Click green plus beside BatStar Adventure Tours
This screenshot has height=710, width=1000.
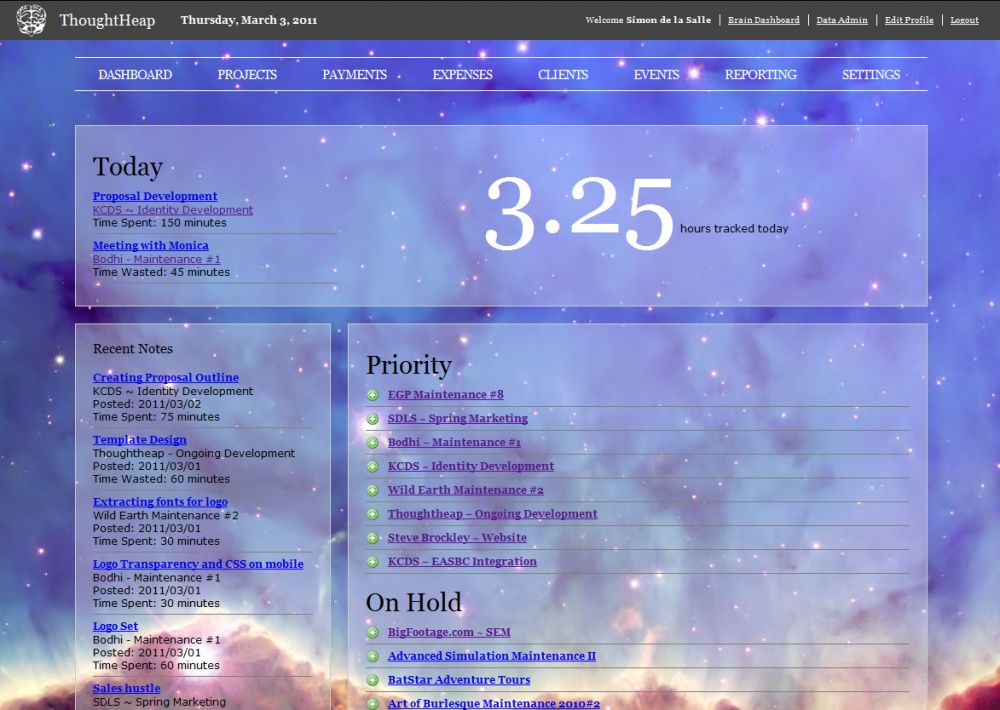point(372,681)
